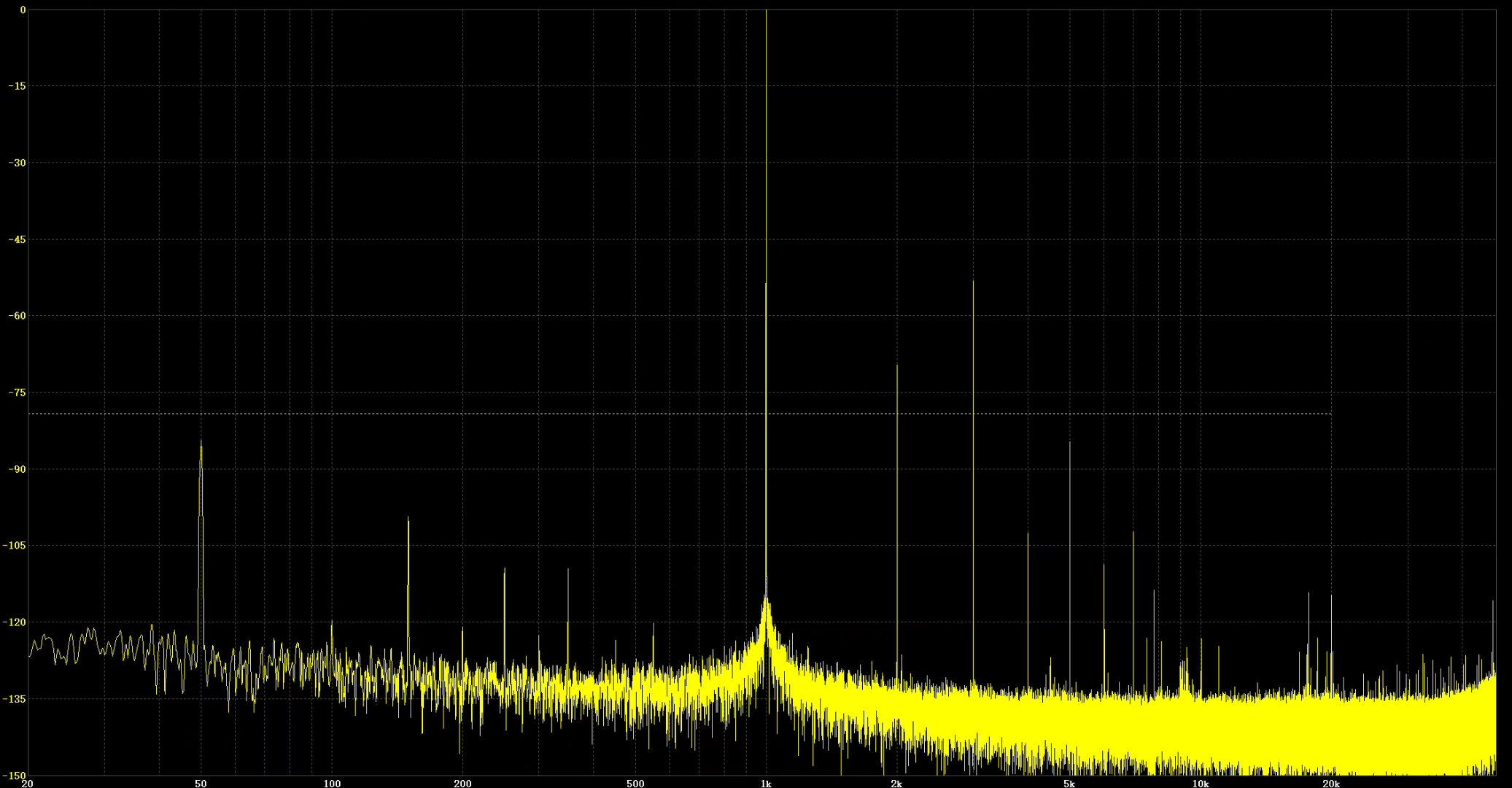
Task: Click the 20k frequency axis label
Action: pos(1331,784)
